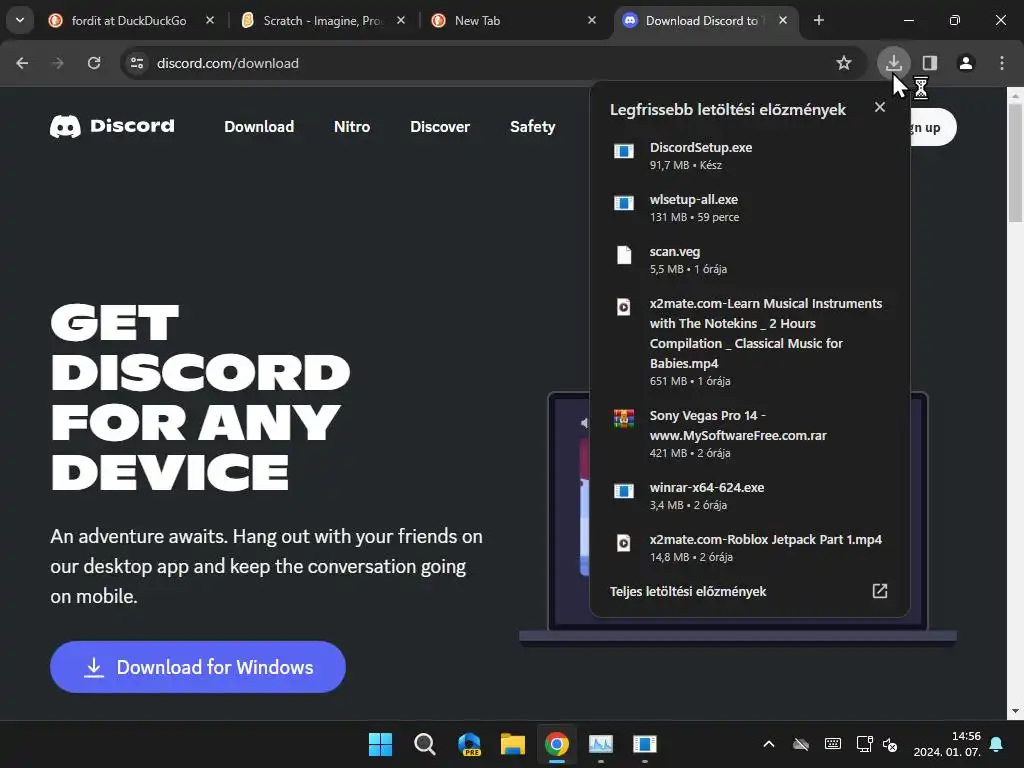The height and width of the screenshot is (768, 1024).
Task: Open the Chrome profile icon
Action: [966, 63]
